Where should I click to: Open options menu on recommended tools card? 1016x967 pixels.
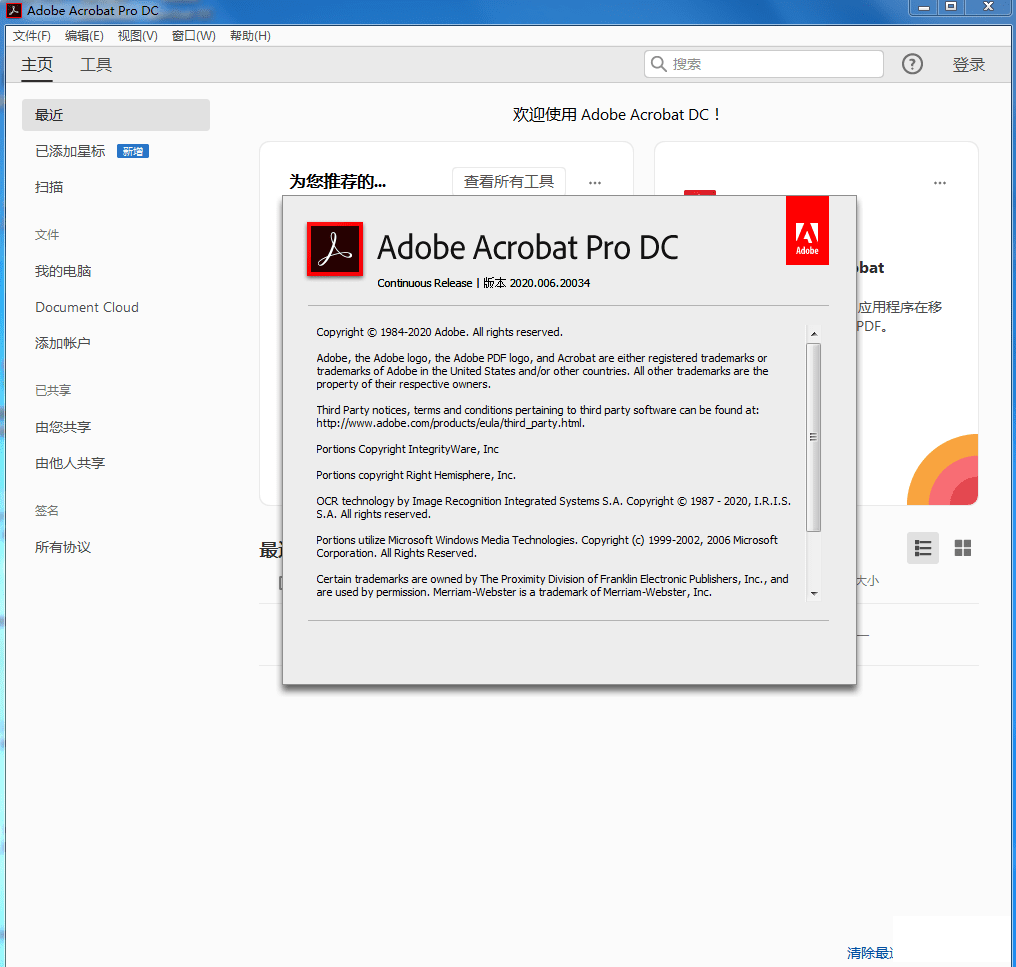(x=595, y=183)
